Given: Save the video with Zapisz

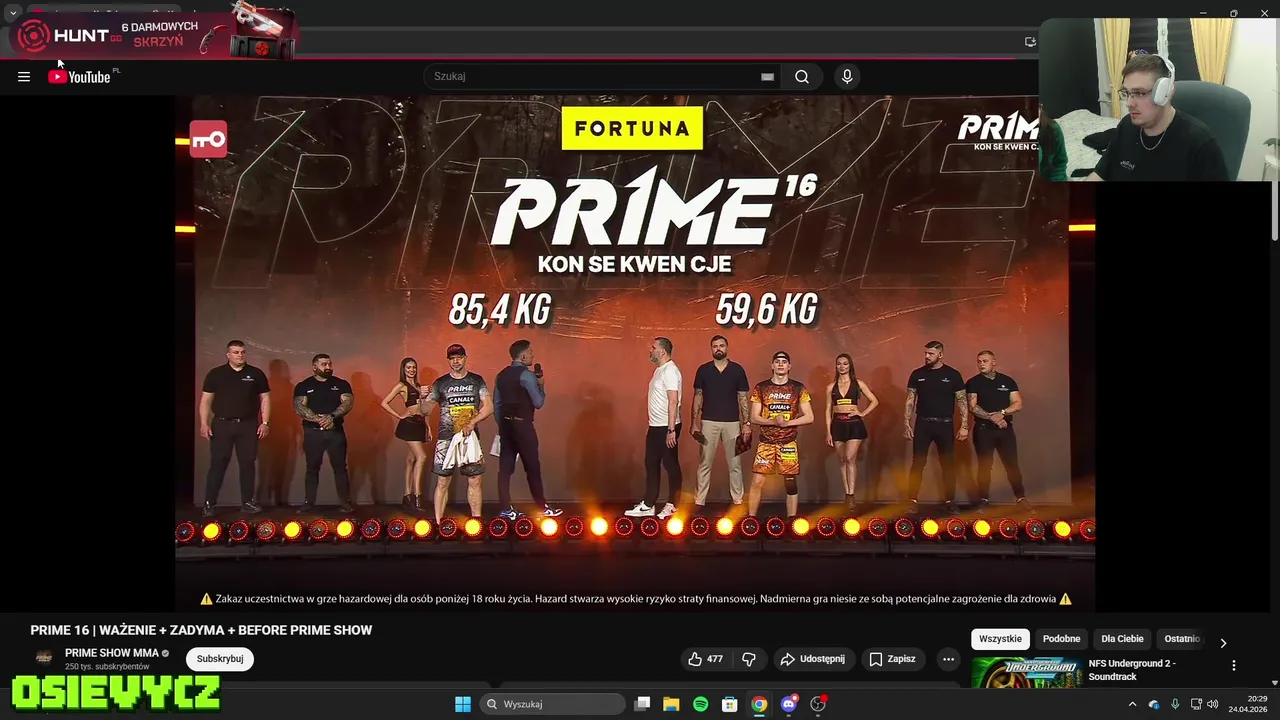Looking at the screenshot, I should pyautogui.click(x=892, y=659).
